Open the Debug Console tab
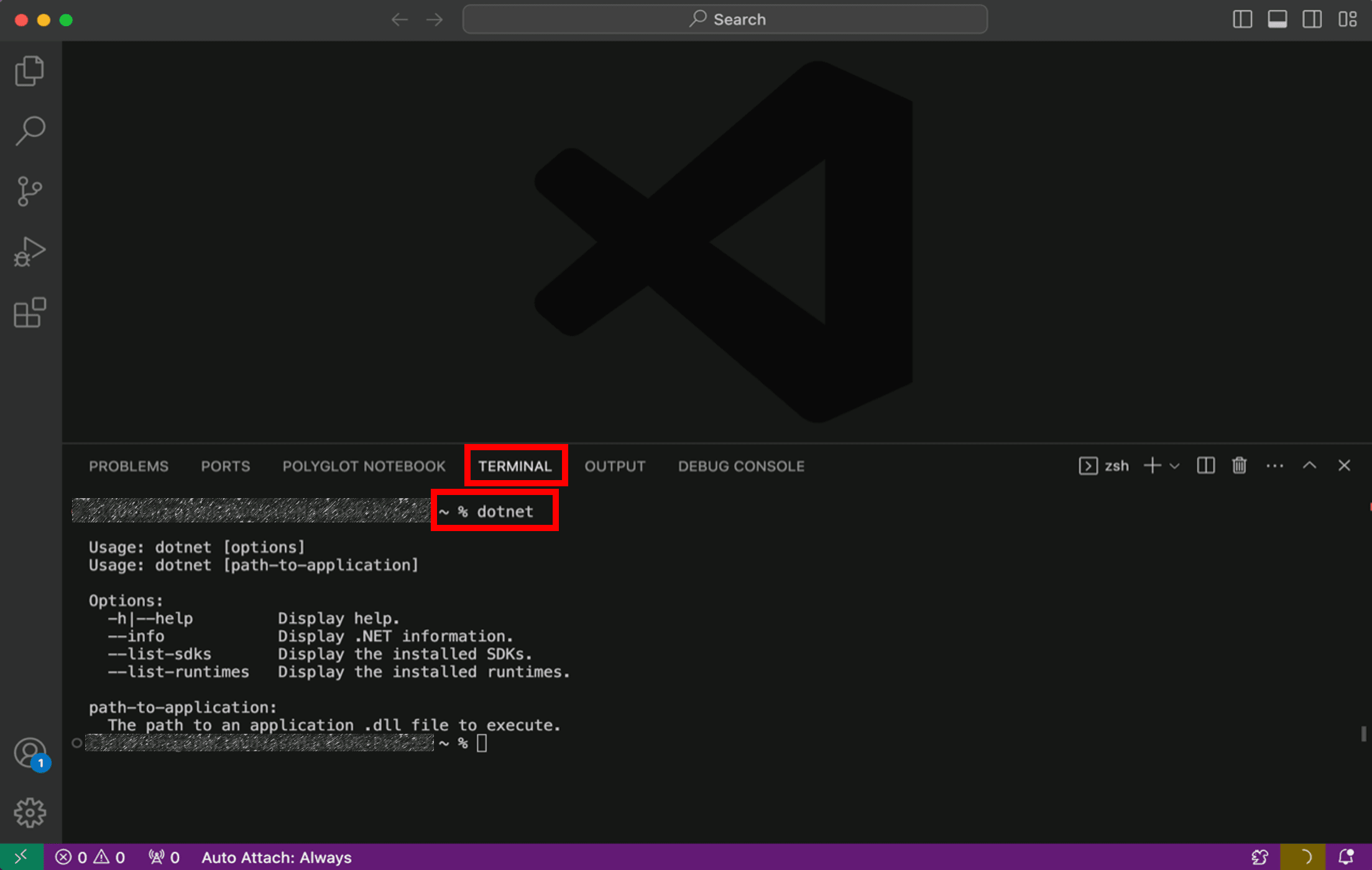 pos(741,466)
